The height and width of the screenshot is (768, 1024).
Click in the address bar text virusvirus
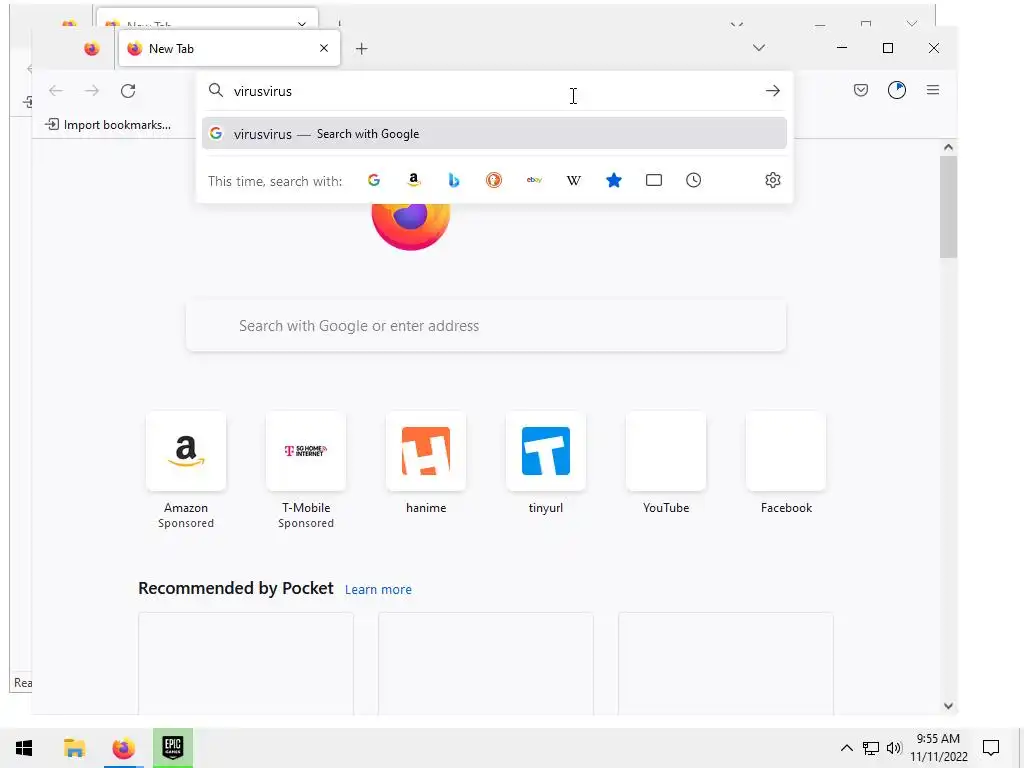(263, 91)
